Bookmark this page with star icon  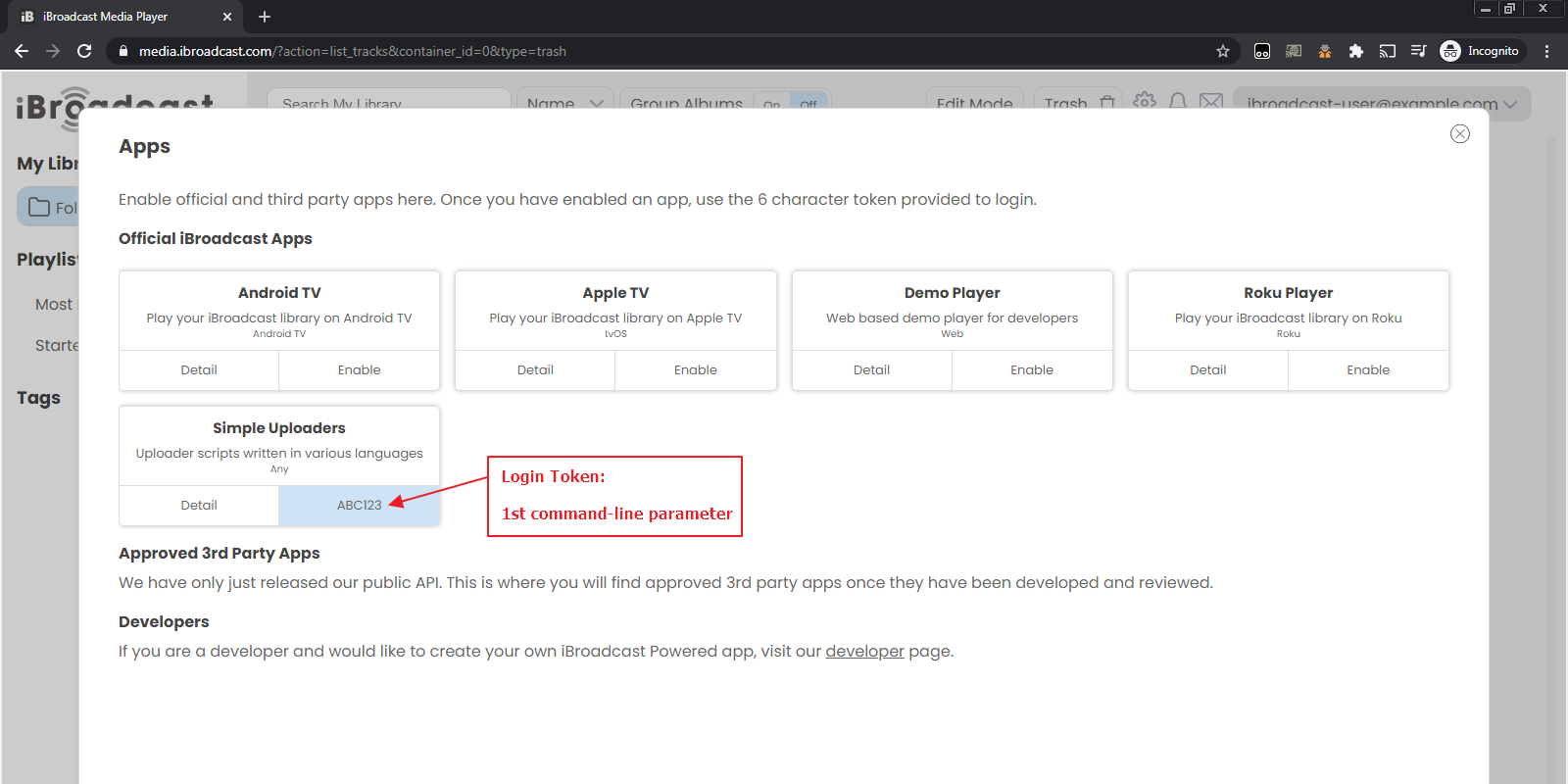coord(1223,51)
